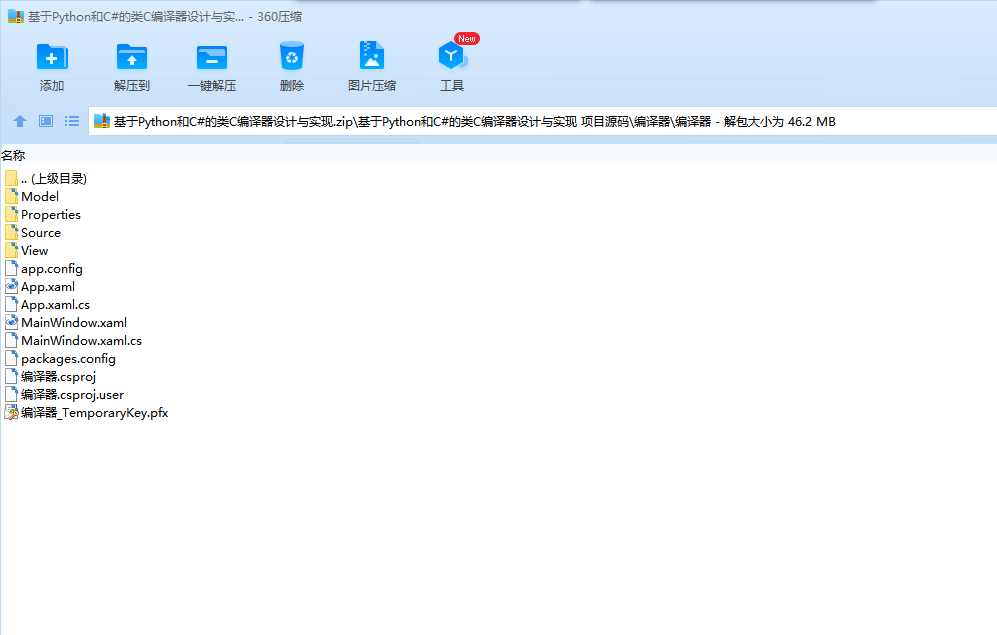Viewport: 997px width, 635px height.
Task: Click the packages.config file icon
Action: click(x=11, y=358)
